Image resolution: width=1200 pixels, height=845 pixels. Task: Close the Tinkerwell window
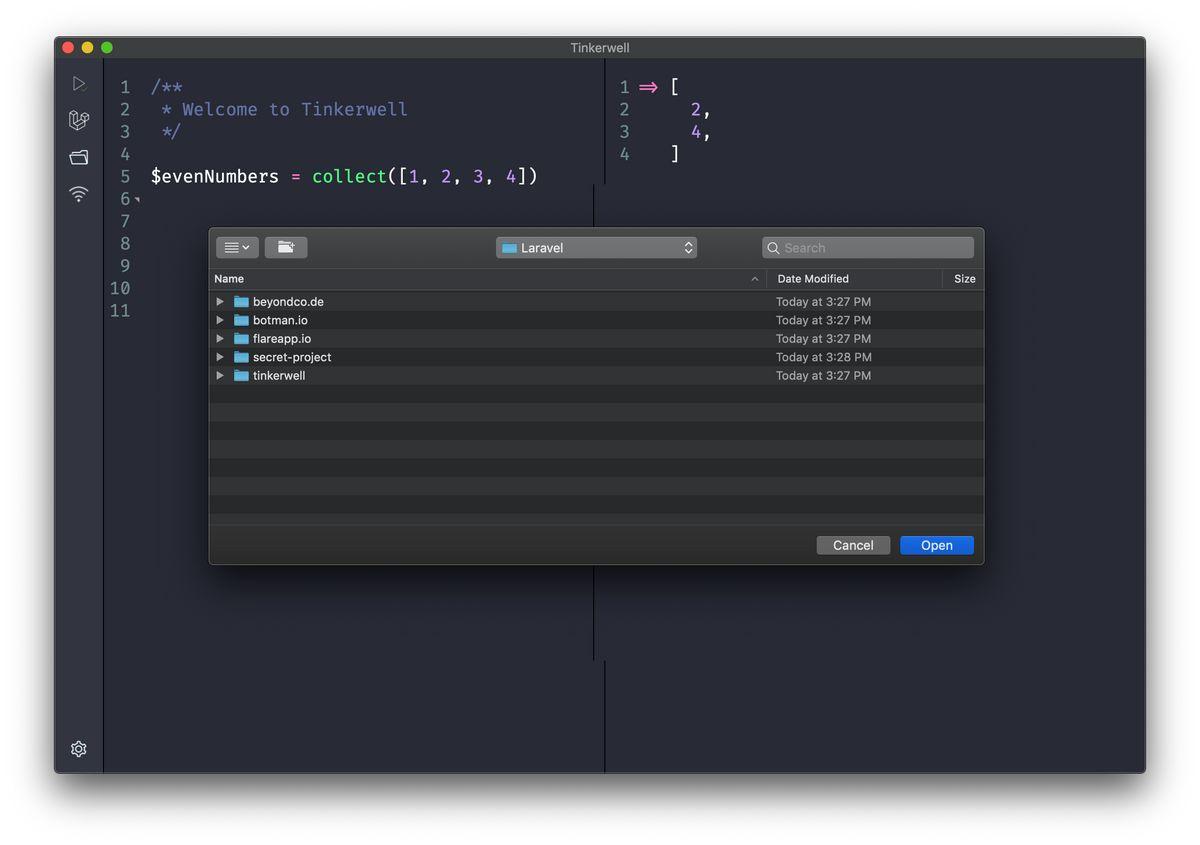pyautogui.click(x=68, y=47)
